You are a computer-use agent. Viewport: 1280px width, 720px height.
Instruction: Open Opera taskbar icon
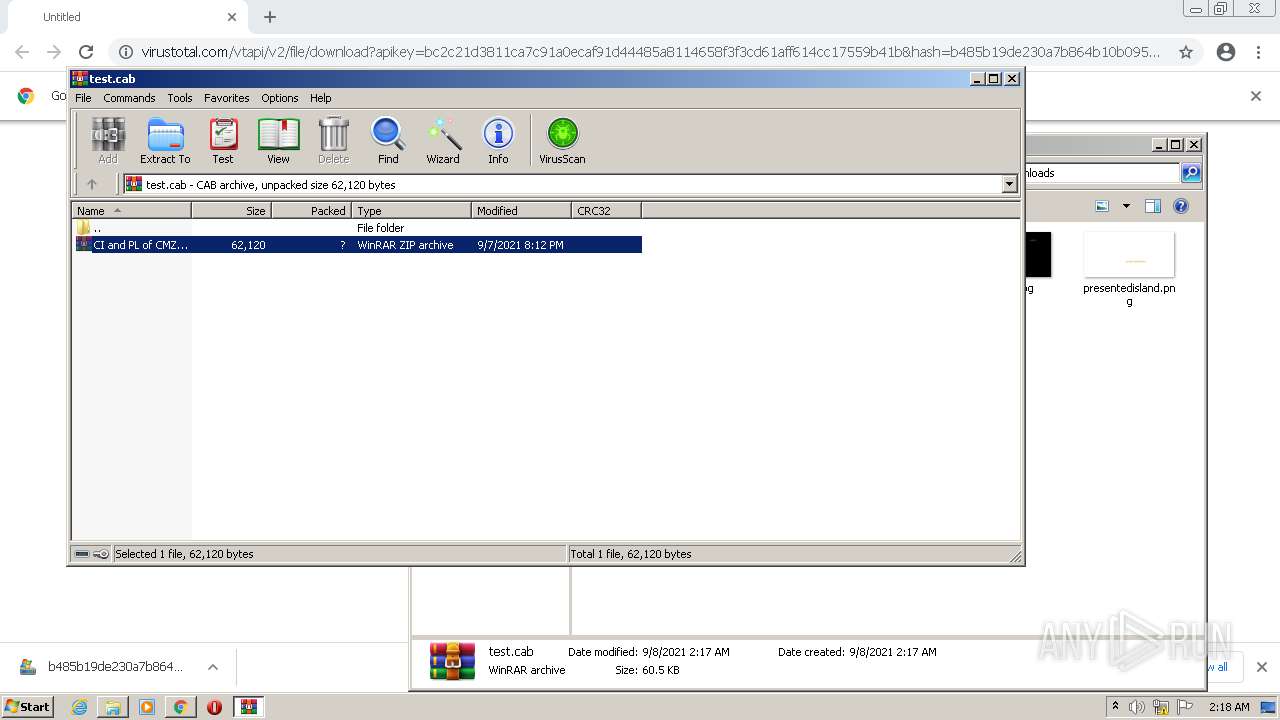214,707
